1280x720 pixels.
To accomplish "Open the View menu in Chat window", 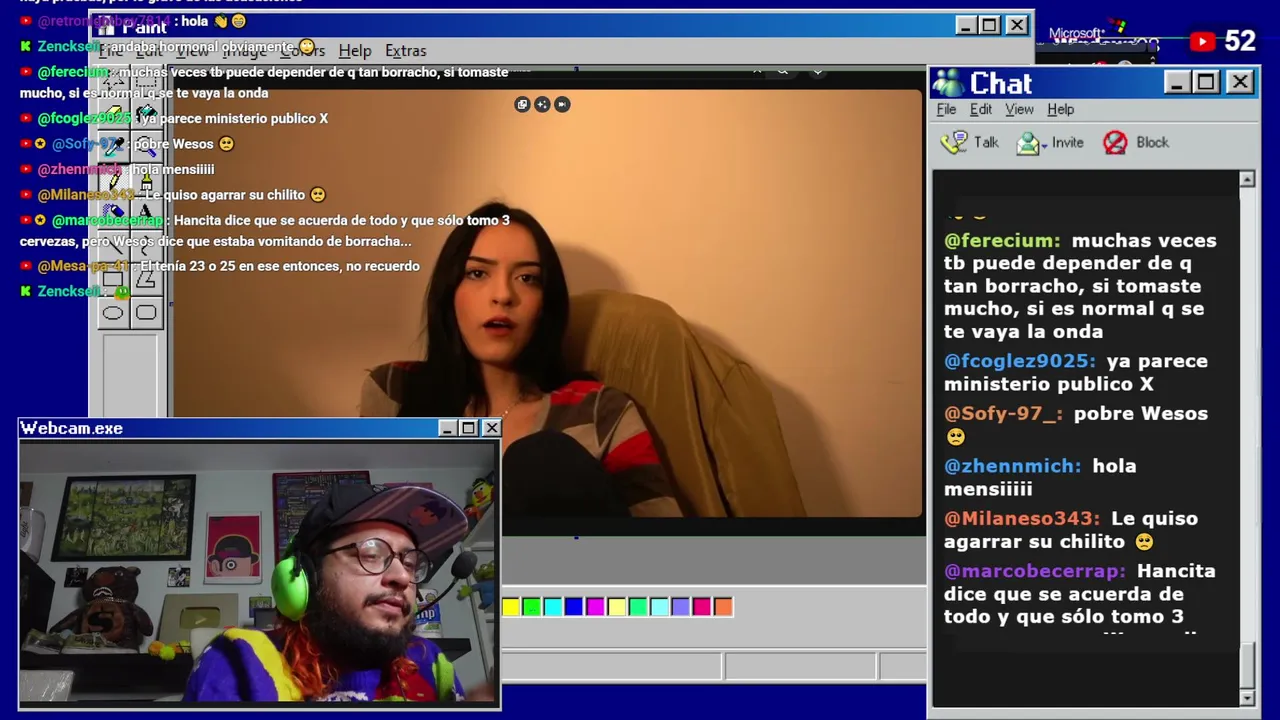I will point(1019,109).
